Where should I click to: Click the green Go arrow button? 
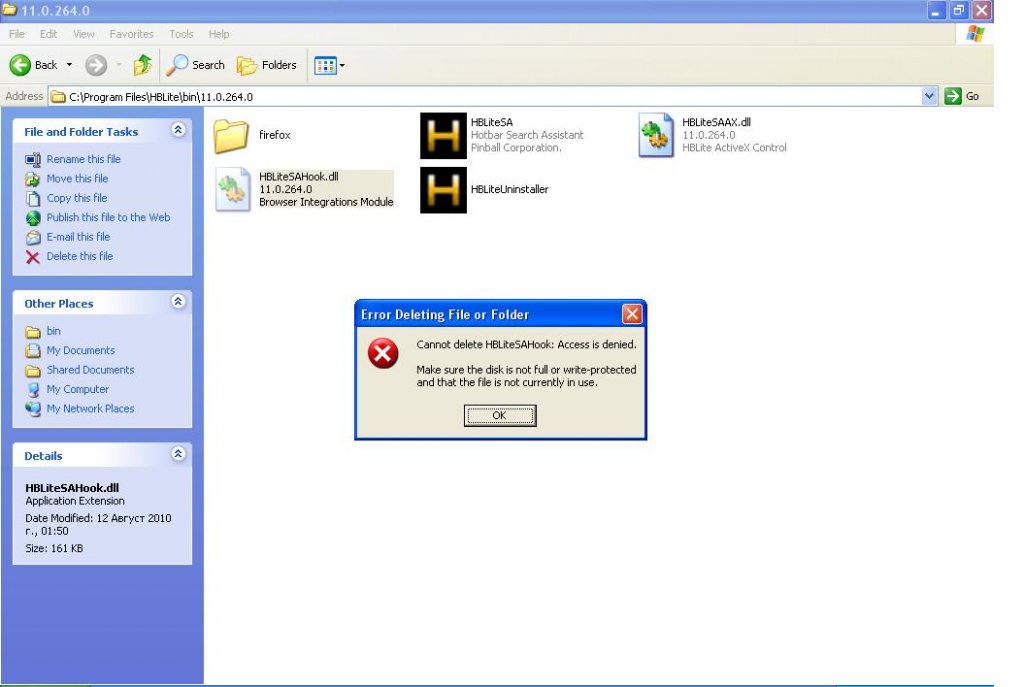pos(953,96)
